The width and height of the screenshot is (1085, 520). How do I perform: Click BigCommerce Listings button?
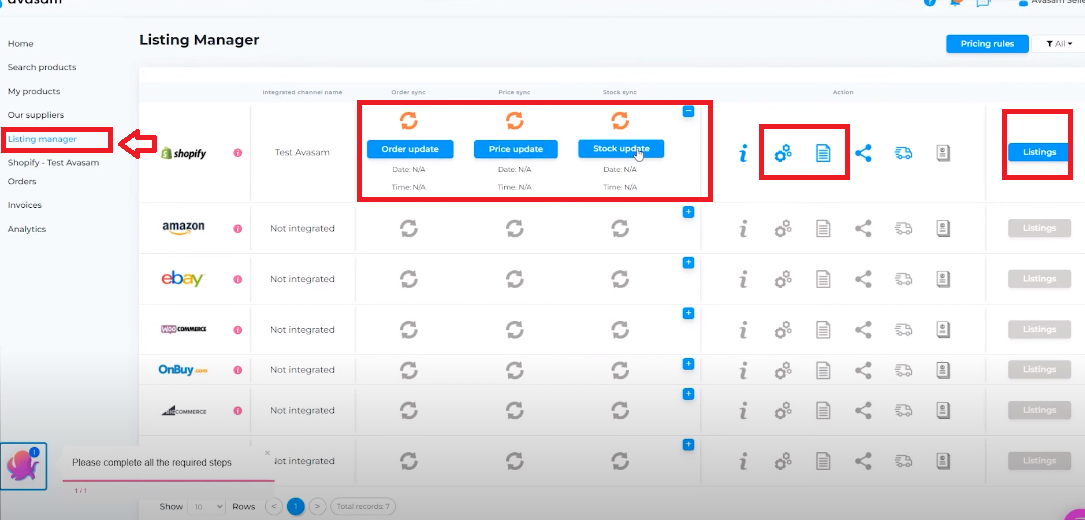point(1039,411)
